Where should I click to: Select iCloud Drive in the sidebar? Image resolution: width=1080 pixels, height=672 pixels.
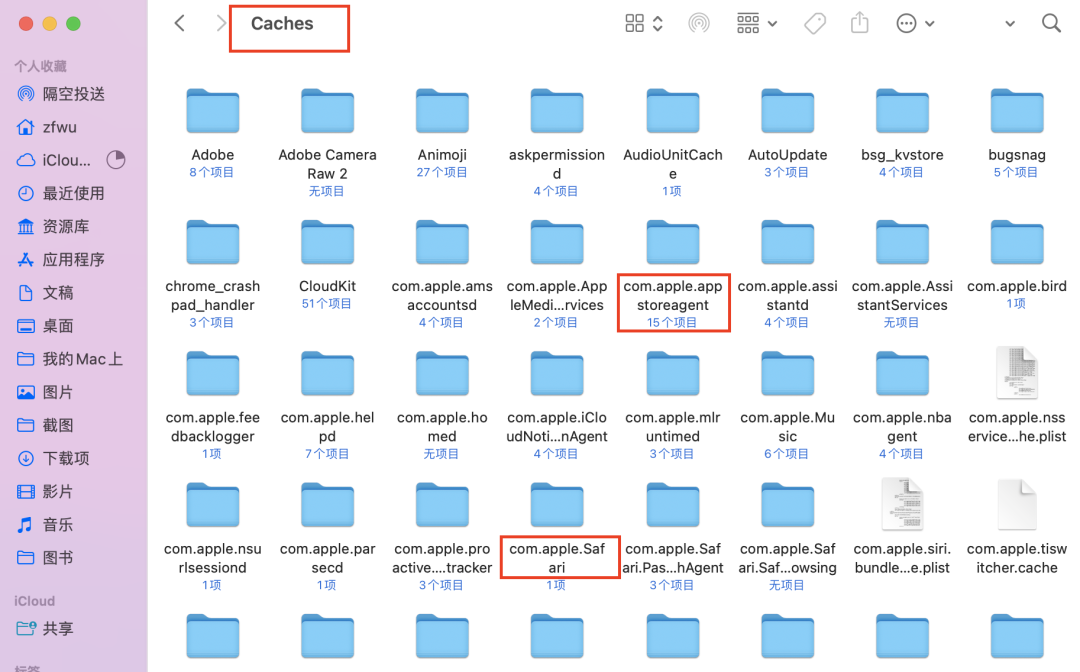tap(55, 160)
